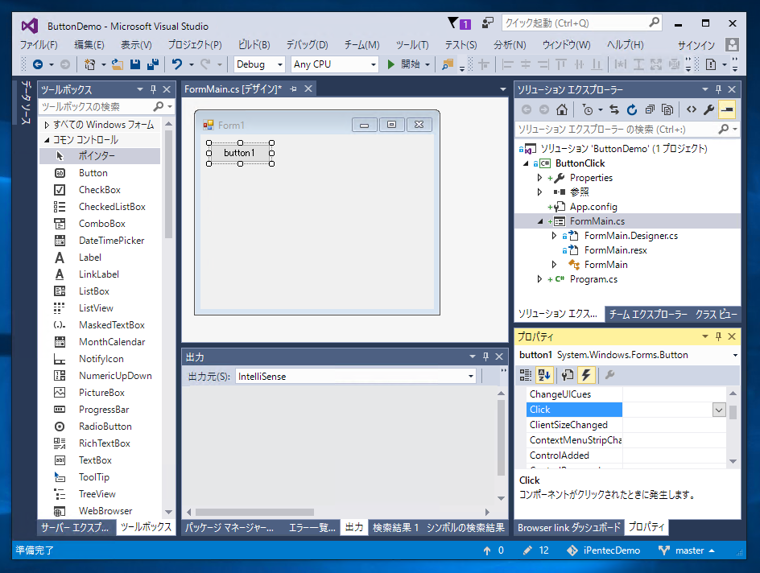Image resolution: width=760 pixels, height=573 pixels.
Task: Open the Any CPU platform dropdown
Action: click(x=334, y=64)
